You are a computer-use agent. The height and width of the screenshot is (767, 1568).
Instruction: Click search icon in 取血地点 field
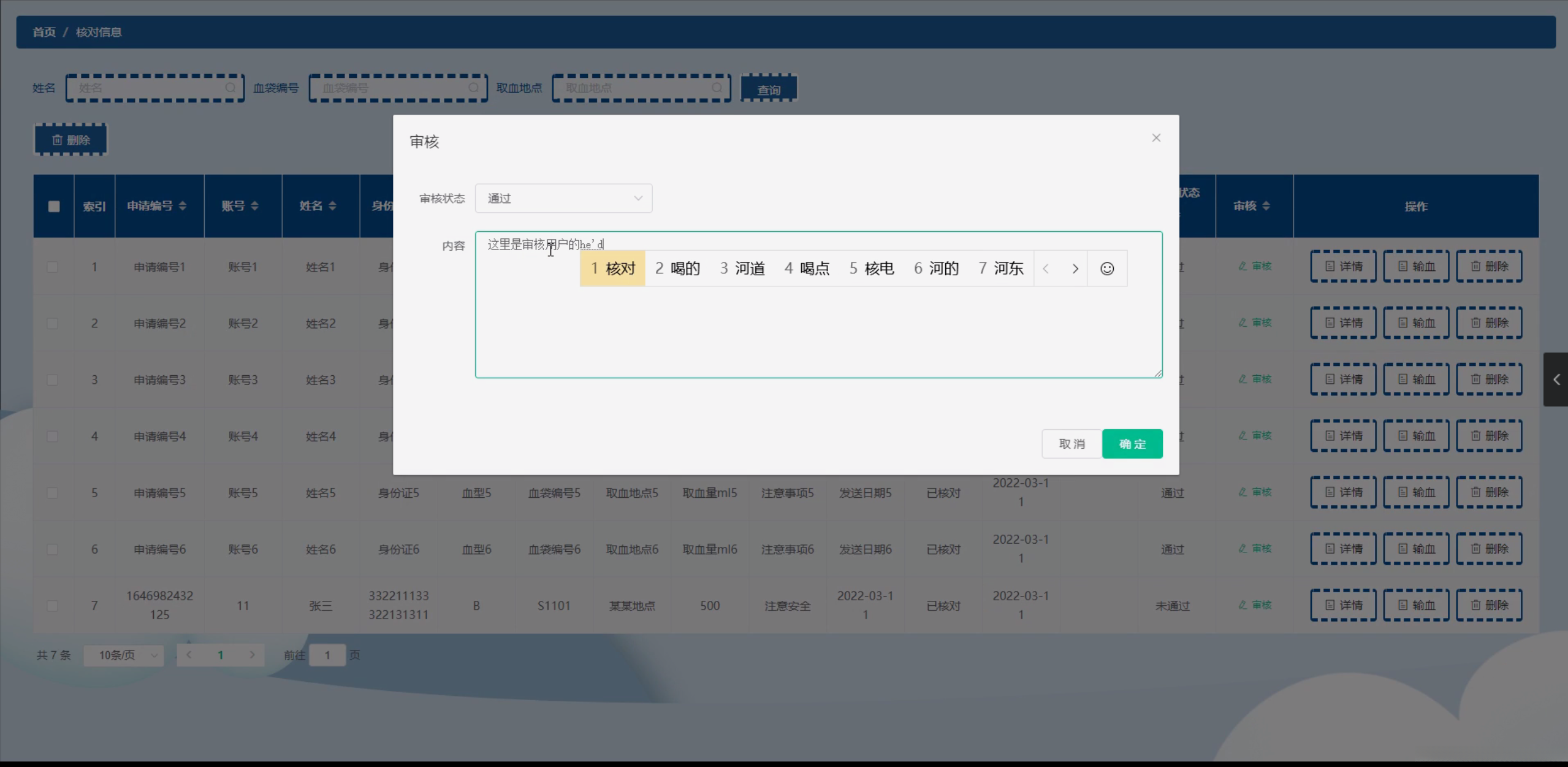(717, 88)
